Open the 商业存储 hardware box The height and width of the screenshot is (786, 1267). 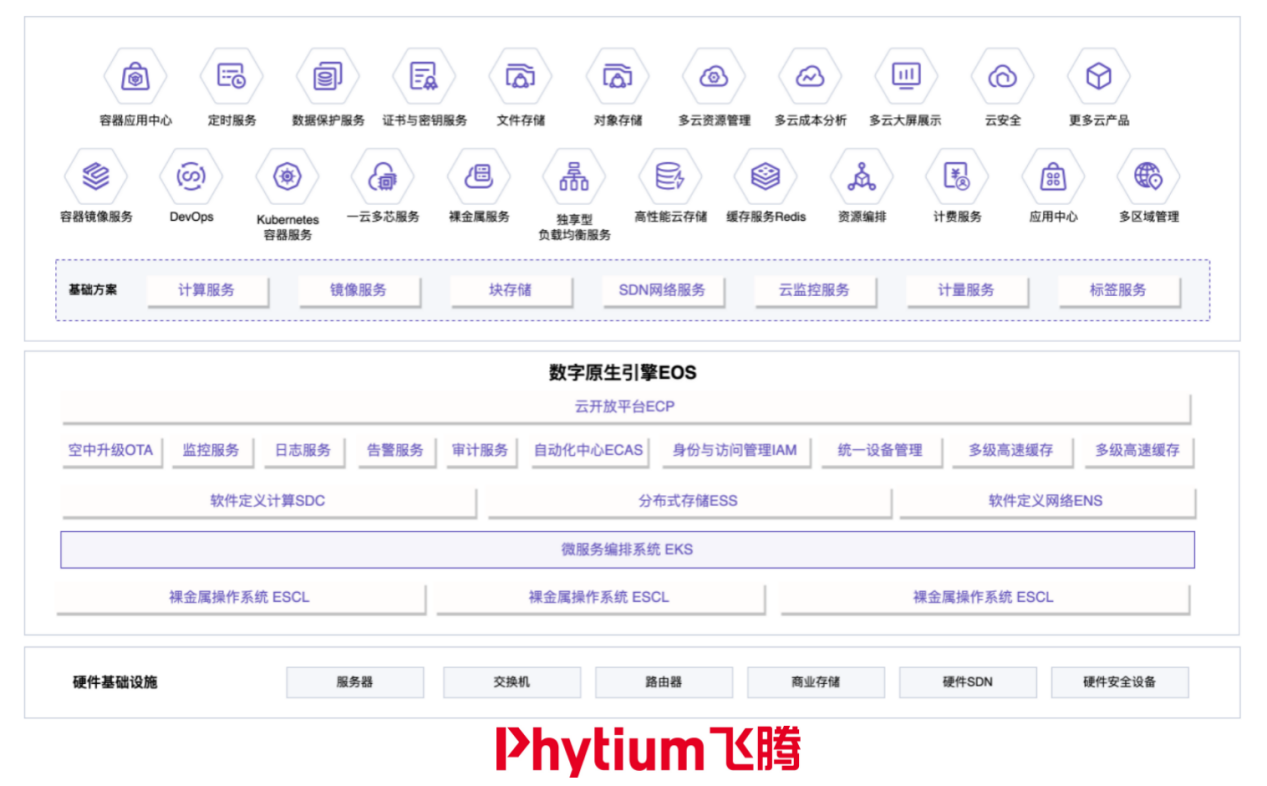coord(816,682)
